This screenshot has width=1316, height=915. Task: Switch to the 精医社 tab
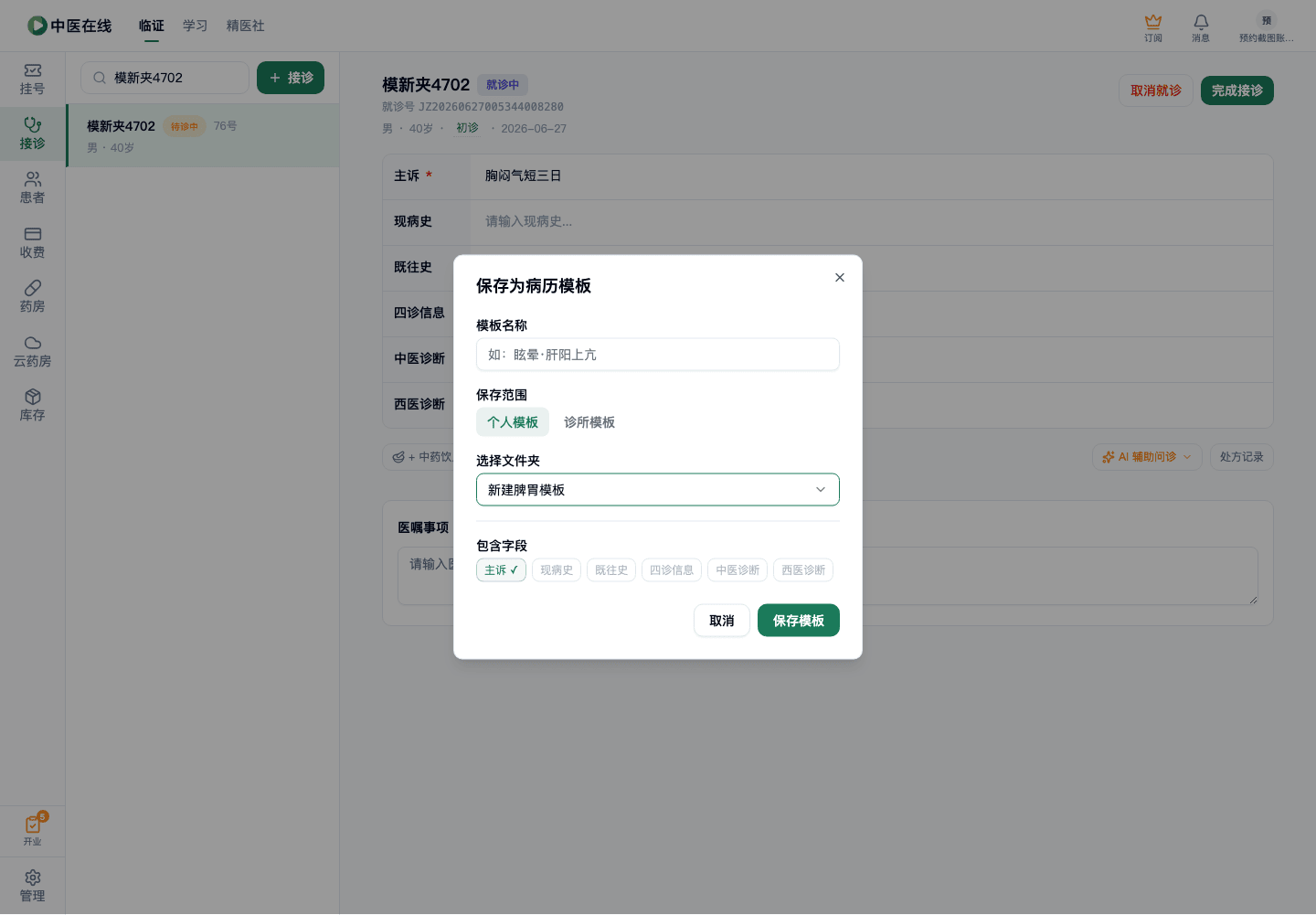[246, 26]
